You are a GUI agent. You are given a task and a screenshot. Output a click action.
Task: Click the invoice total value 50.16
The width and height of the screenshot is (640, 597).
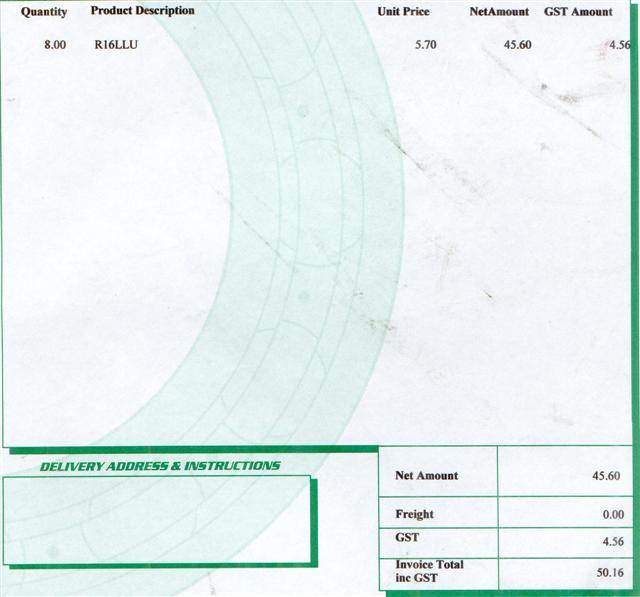[606, 573]
